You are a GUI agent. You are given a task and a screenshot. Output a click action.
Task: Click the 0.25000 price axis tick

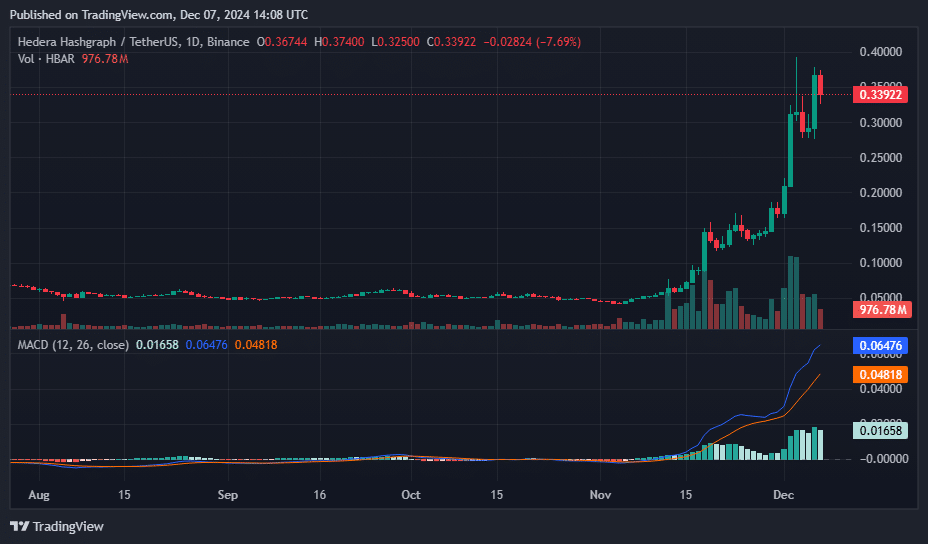(x=881, y=157)
